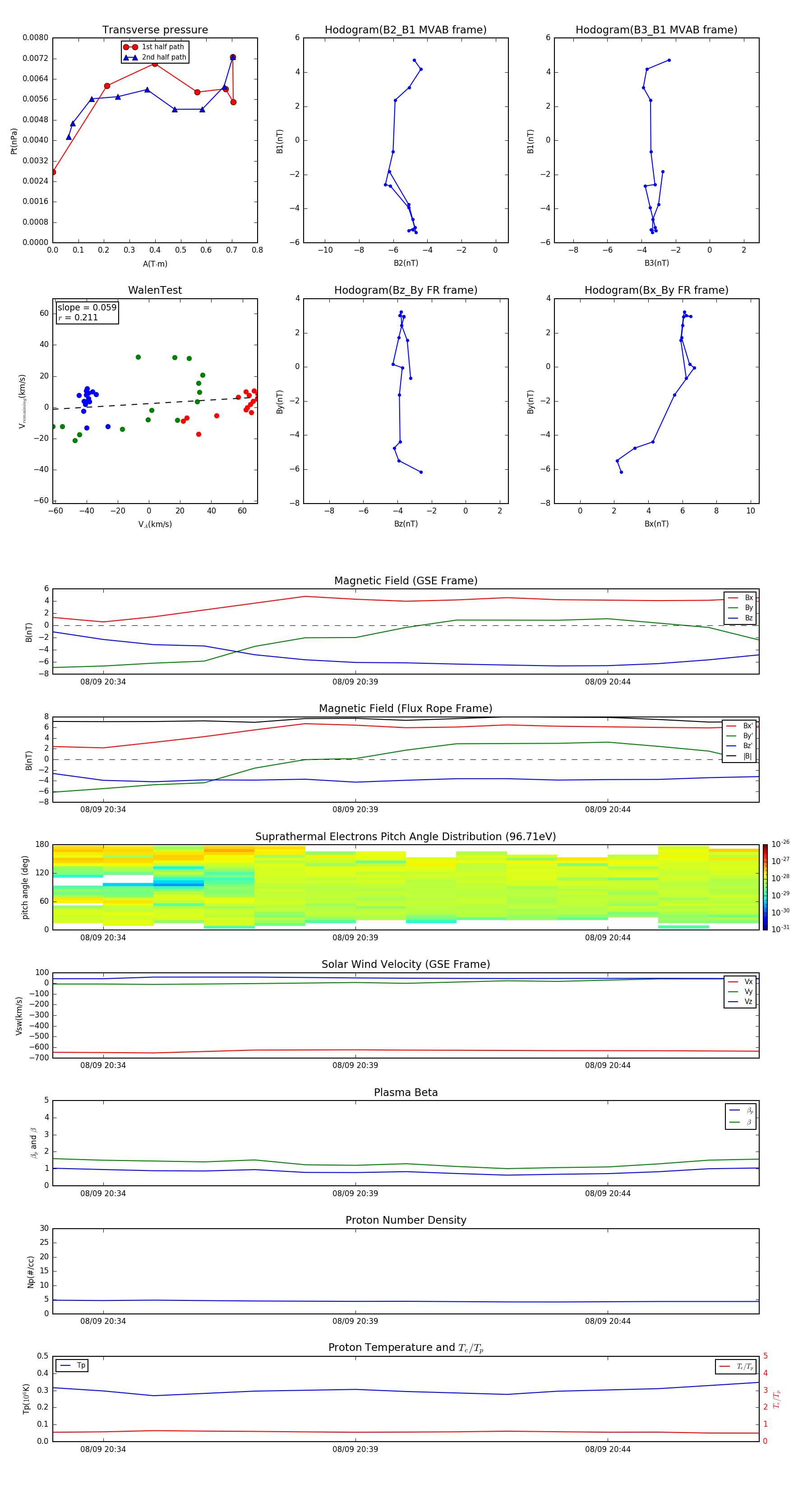Image resolution: width=812 pixels, height=1489 pixels.
Task: Click the "B2(nT)" x-axis label
Action: (x=406, y=263)
